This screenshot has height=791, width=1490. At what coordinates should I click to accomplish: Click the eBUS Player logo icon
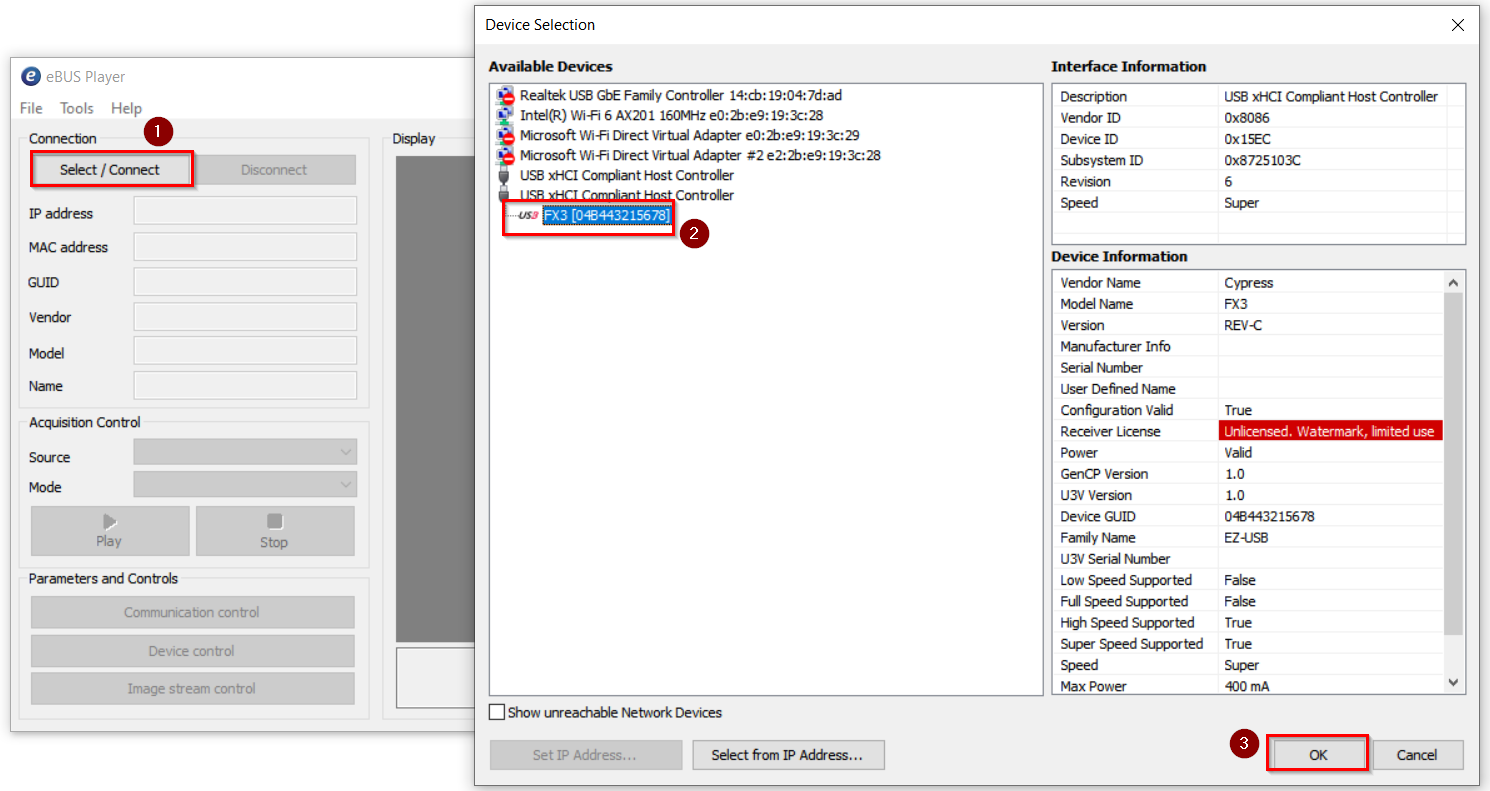coord(31,77)
